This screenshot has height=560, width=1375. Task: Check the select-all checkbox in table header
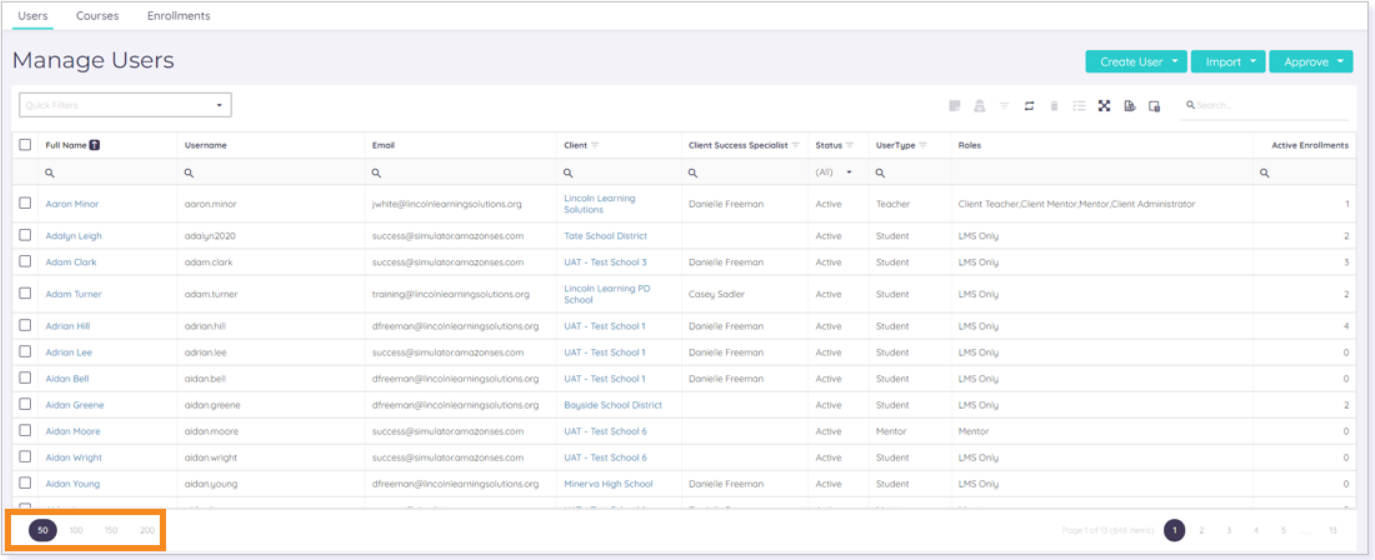25,145
